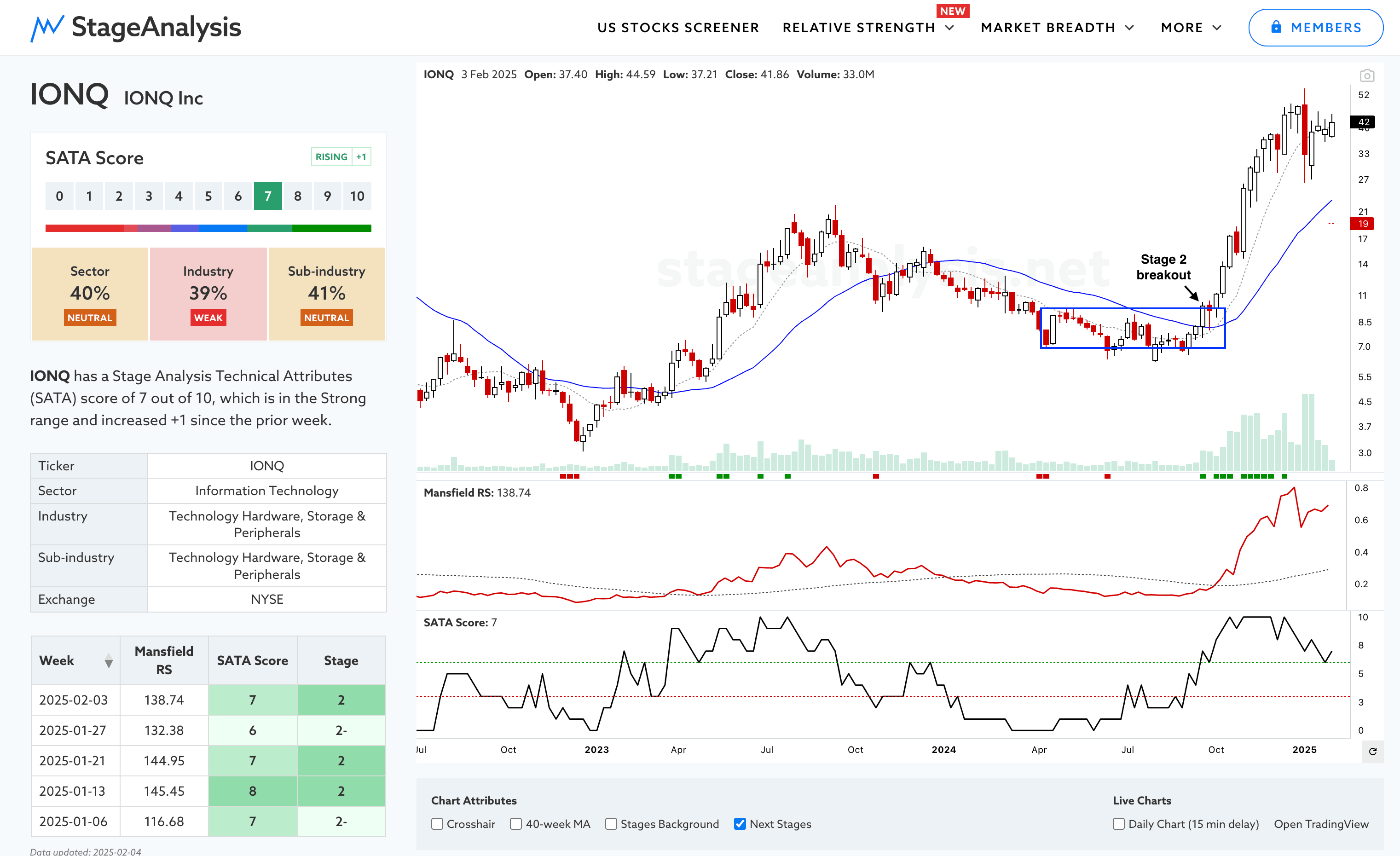Click the Members button
The image size is (1400, 856).
tap(1315, 27)
